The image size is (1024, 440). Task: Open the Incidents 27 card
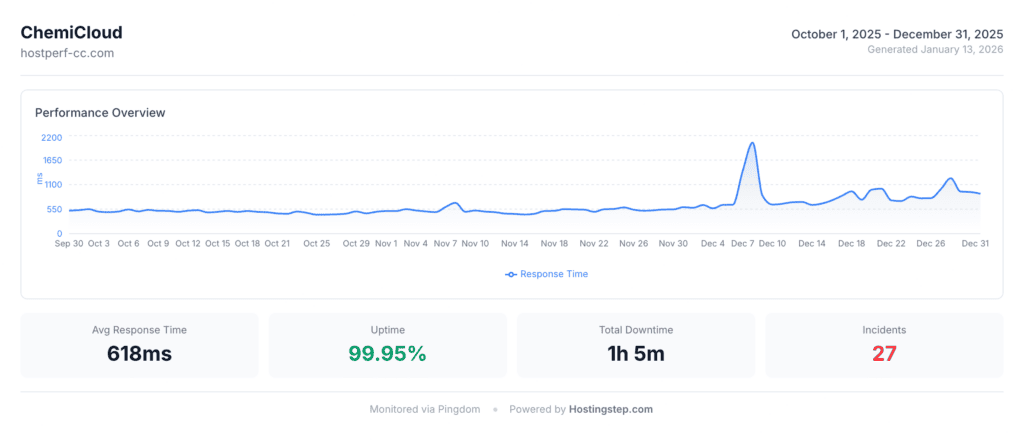click(x=883, y=345)
